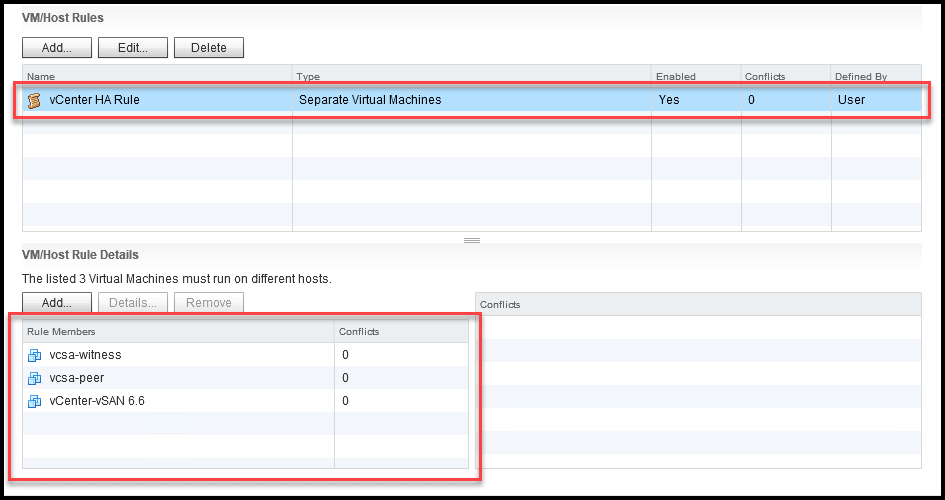This screenshot has width=945, height=500.
Task: Click conflicts count 0 for vcsa-witness
Action: [345, 355]
